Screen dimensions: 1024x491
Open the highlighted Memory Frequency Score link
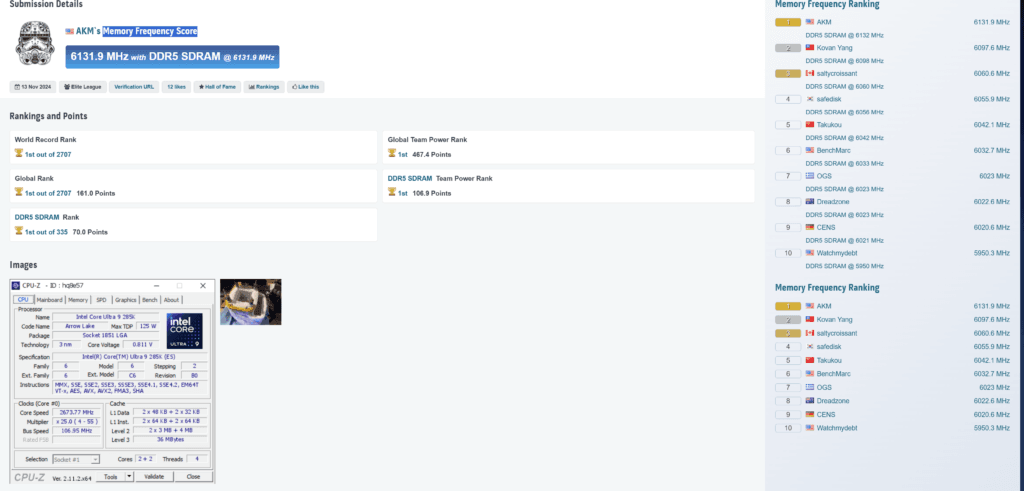tap(150, 31)
